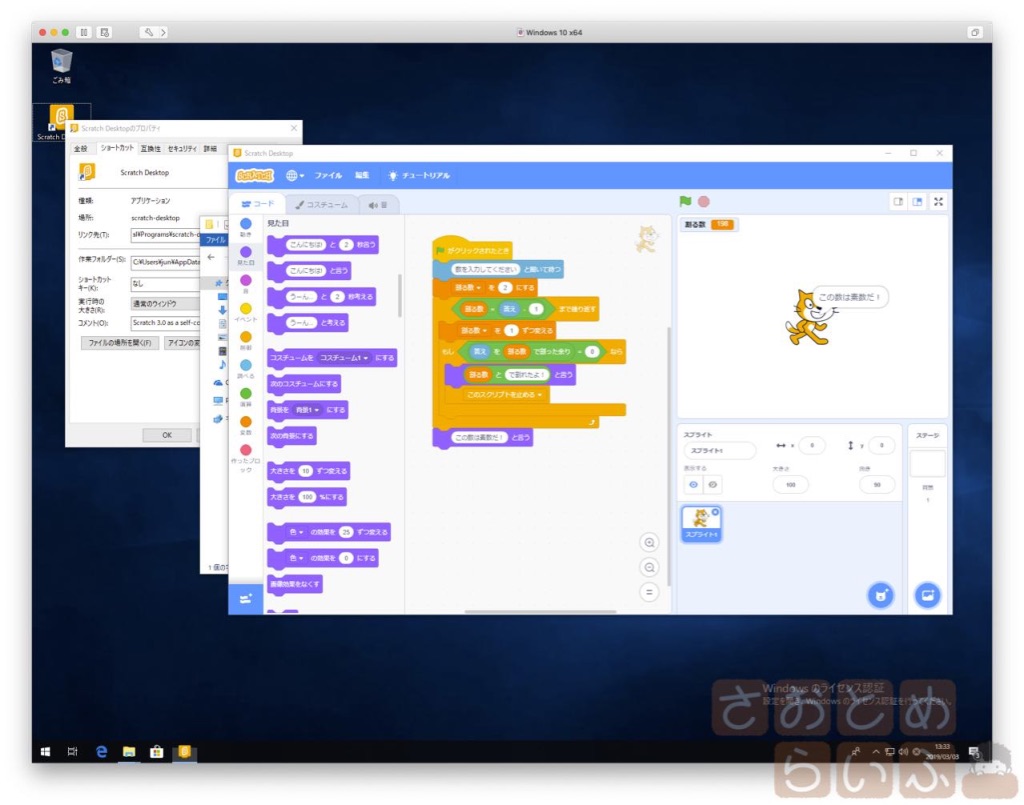Image resolution: width=1024 pixels, height=805 pixels.
Task: Open Task View on the taskbar
Action: tap(72, 752)
